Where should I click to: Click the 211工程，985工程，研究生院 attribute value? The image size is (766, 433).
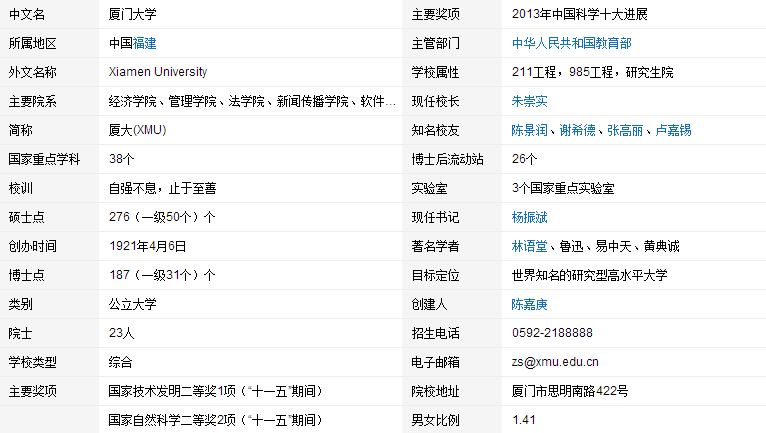coord(593,72)
